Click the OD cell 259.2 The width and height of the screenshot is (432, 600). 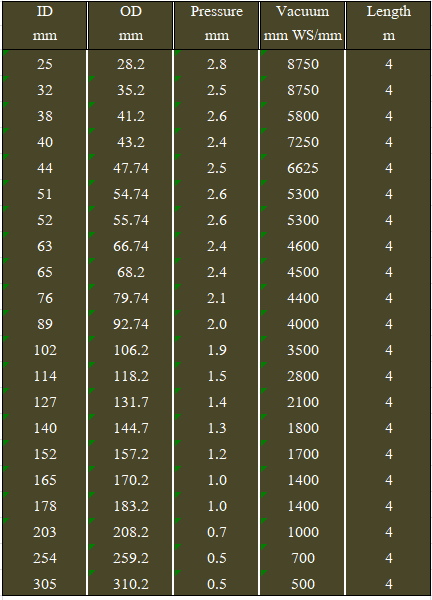[x=130, y=558]
